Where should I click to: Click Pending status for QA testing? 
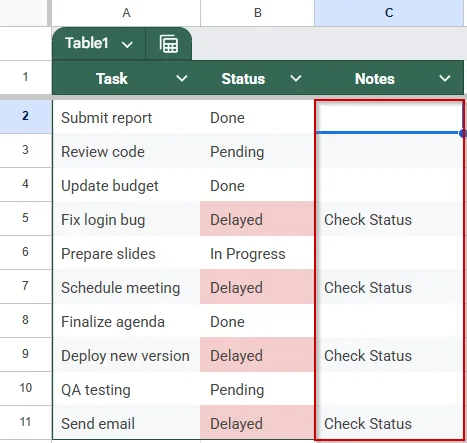point(257,389)
